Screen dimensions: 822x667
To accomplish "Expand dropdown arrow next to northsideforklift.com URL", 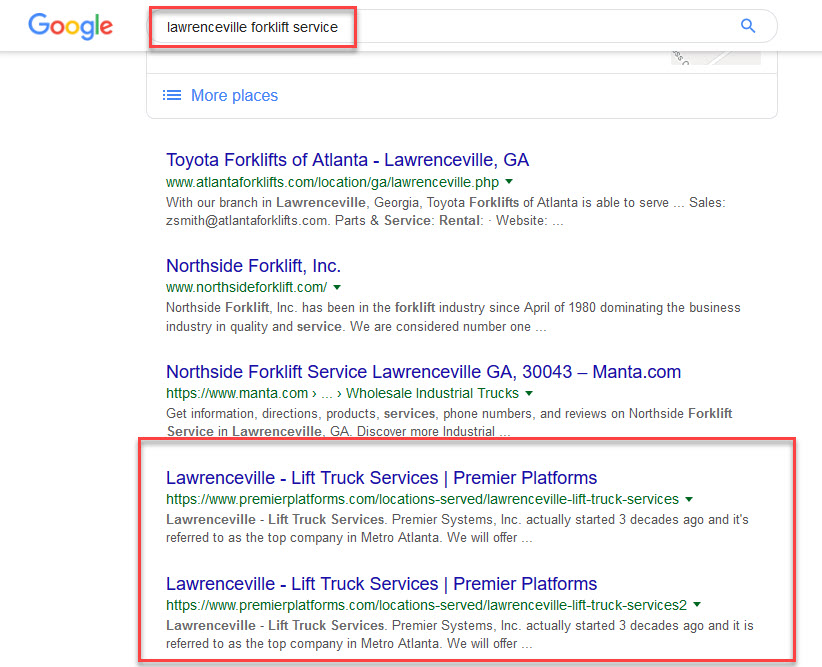I will pyautogui.click(x=337, y=287).
